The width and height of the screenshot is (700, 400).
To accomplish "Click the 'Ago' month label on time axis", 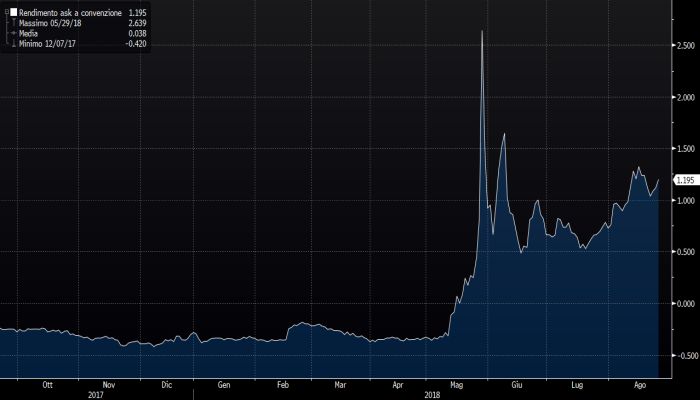I will click(x=640, y=383).
